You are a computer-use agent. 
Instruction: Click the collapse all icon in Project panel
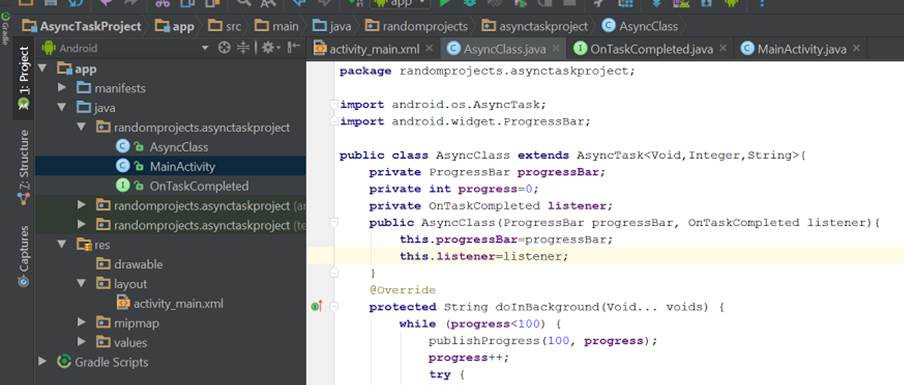click(243, 48)
